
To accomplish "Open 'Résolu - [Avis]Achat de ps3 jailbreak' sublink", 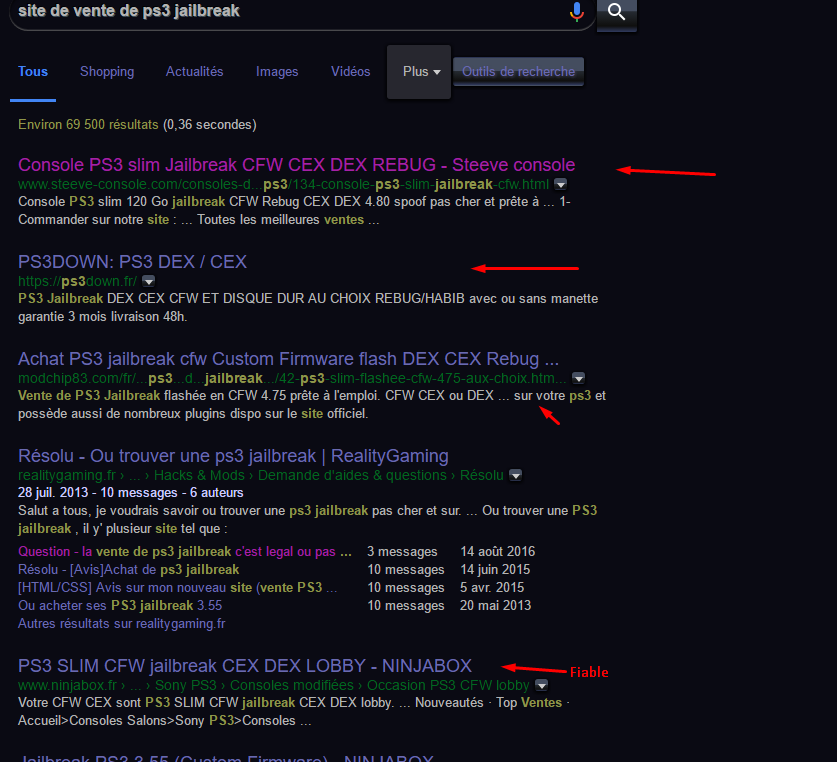I will pyautogui.click(x=129, y=570).
